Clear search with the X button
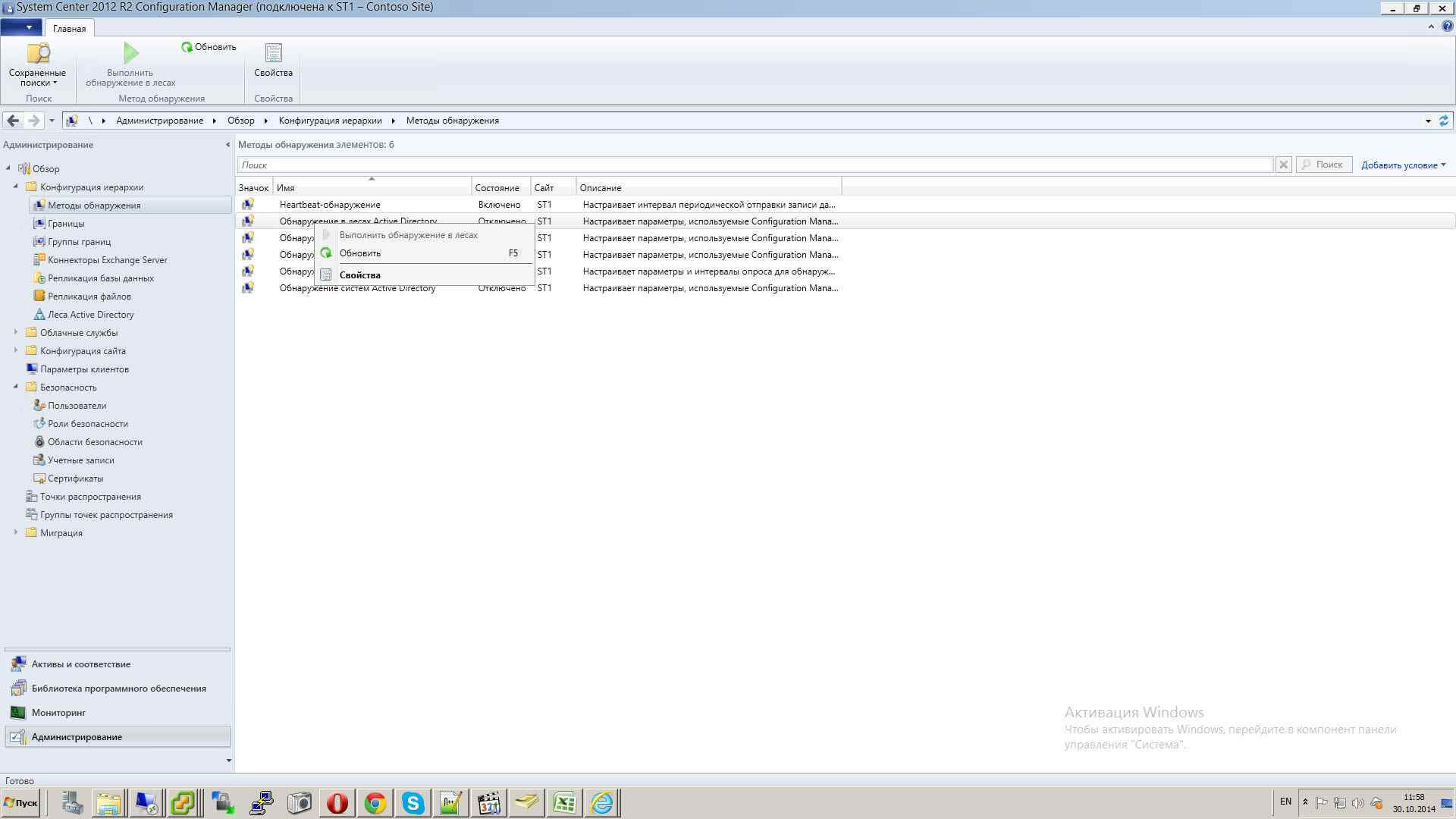The height and width of the screenshot is (819, 1456). tap(1284, 165)
